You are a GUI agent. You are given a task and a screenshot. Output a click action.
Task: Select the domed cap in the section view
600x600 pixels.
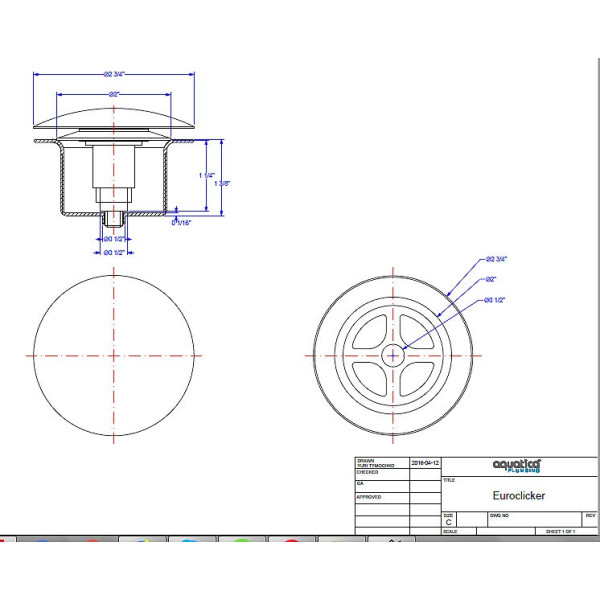click(x=114, y=118)
